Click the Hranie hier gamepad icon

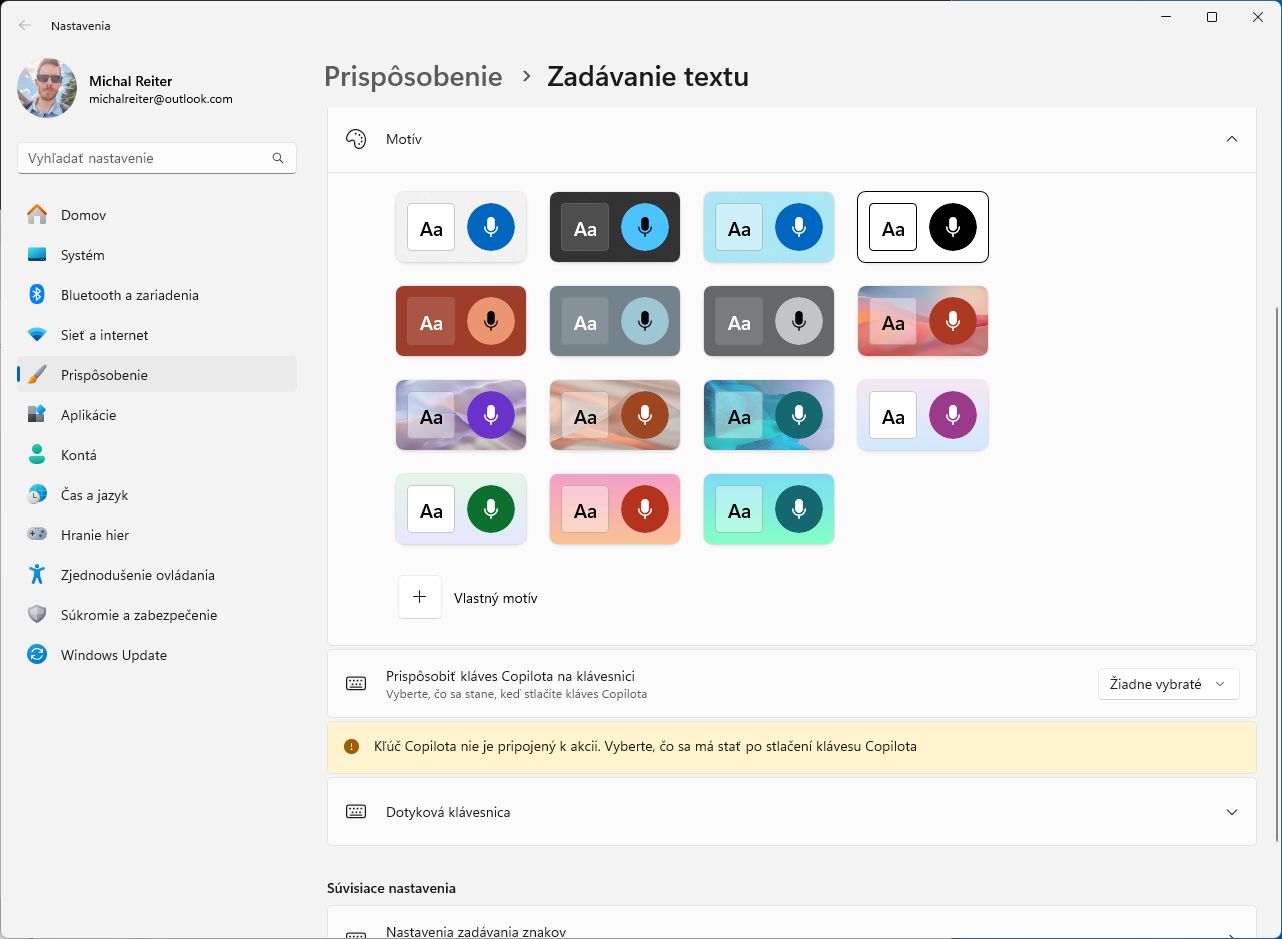pos(37,535)
